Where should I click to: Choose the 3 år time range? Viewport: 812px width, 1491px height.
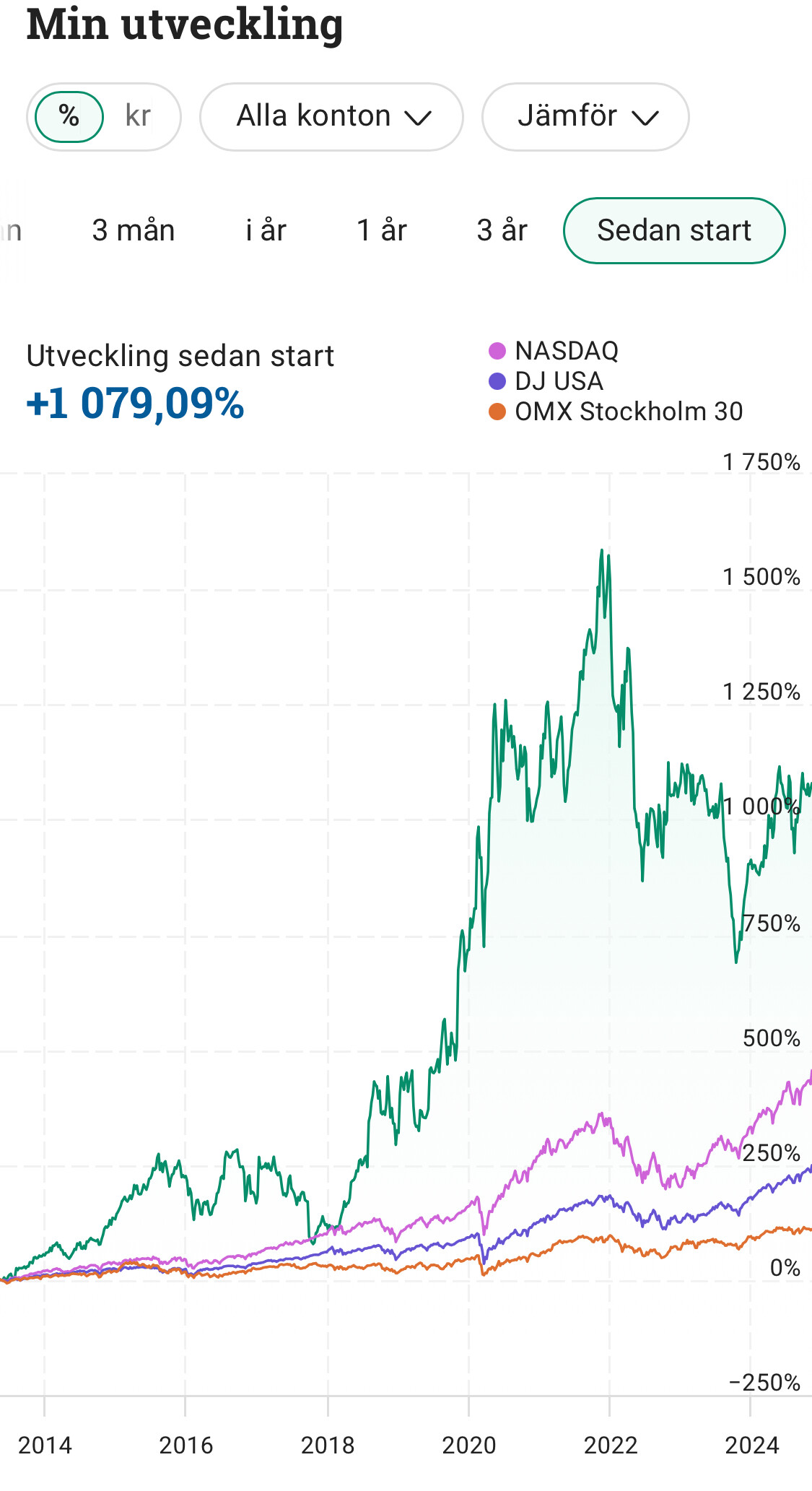(x=502, y=230)
